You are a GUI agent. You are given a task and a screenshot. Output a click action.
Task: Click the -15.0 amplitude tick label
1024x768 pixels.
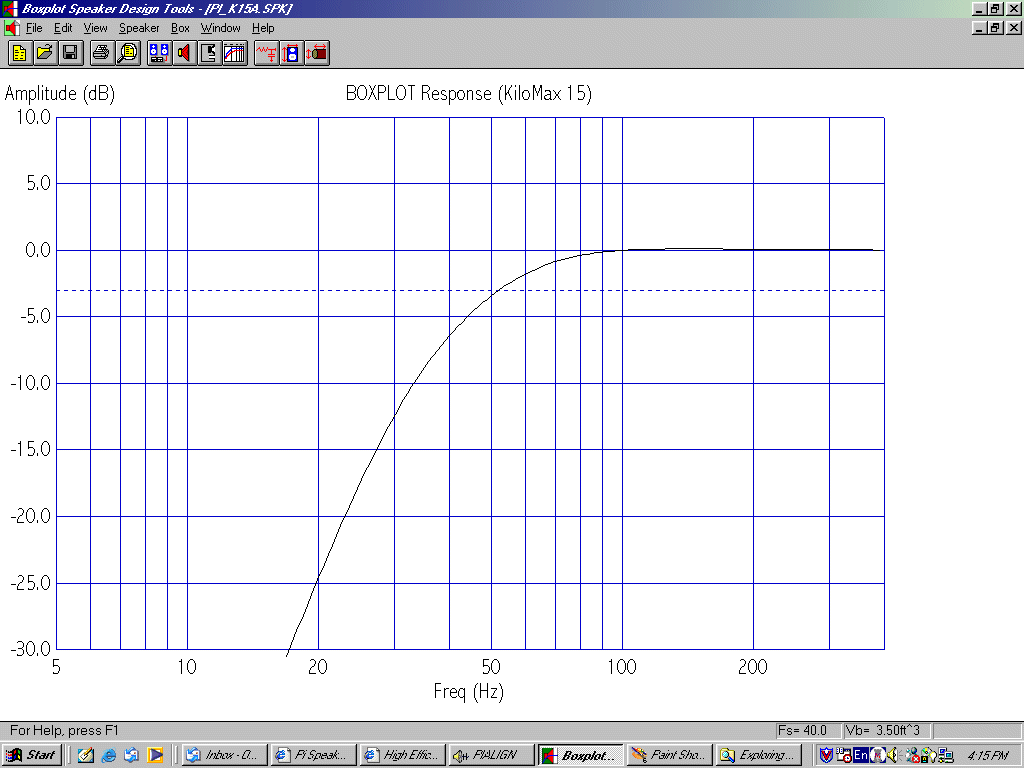(30, 449)
